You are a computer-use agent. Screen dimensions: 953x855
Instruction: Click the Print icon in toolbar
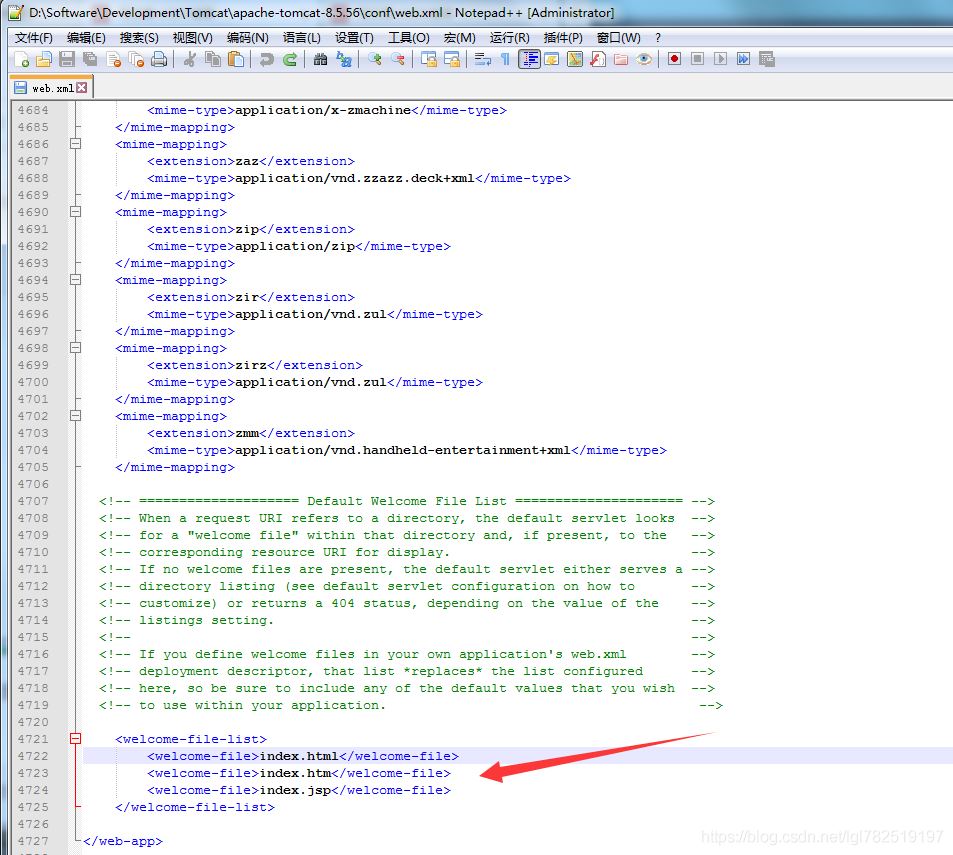click(159, 60)
